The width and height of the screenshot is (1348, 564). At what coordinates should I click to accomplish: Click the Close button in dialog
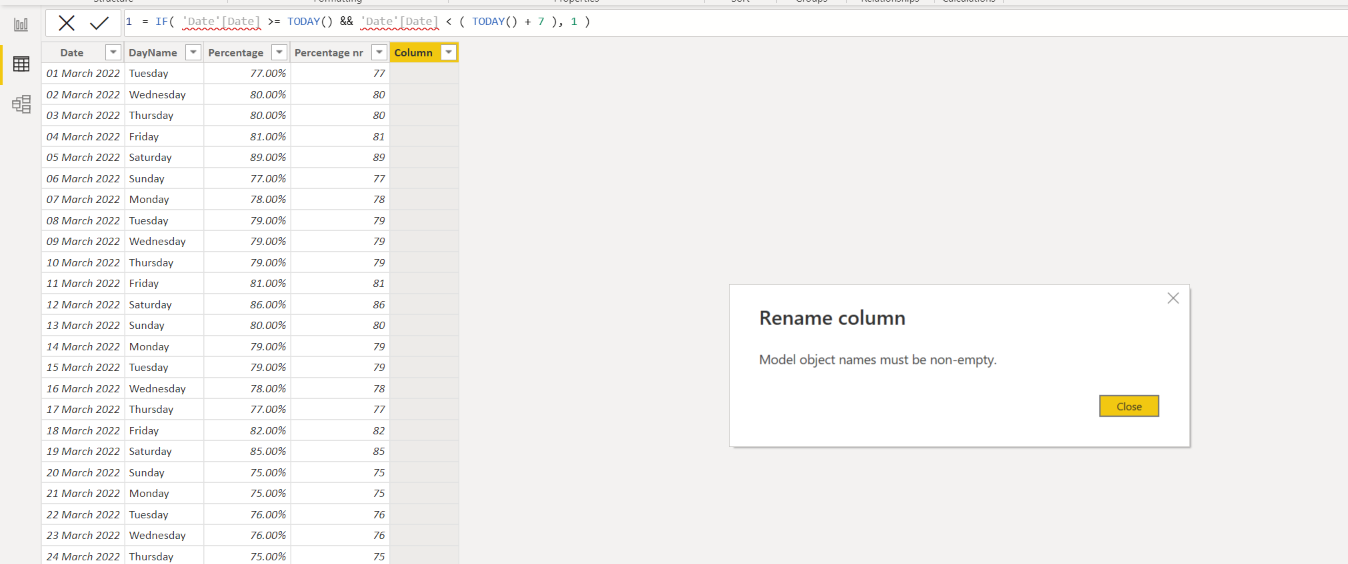(1129, 406)
